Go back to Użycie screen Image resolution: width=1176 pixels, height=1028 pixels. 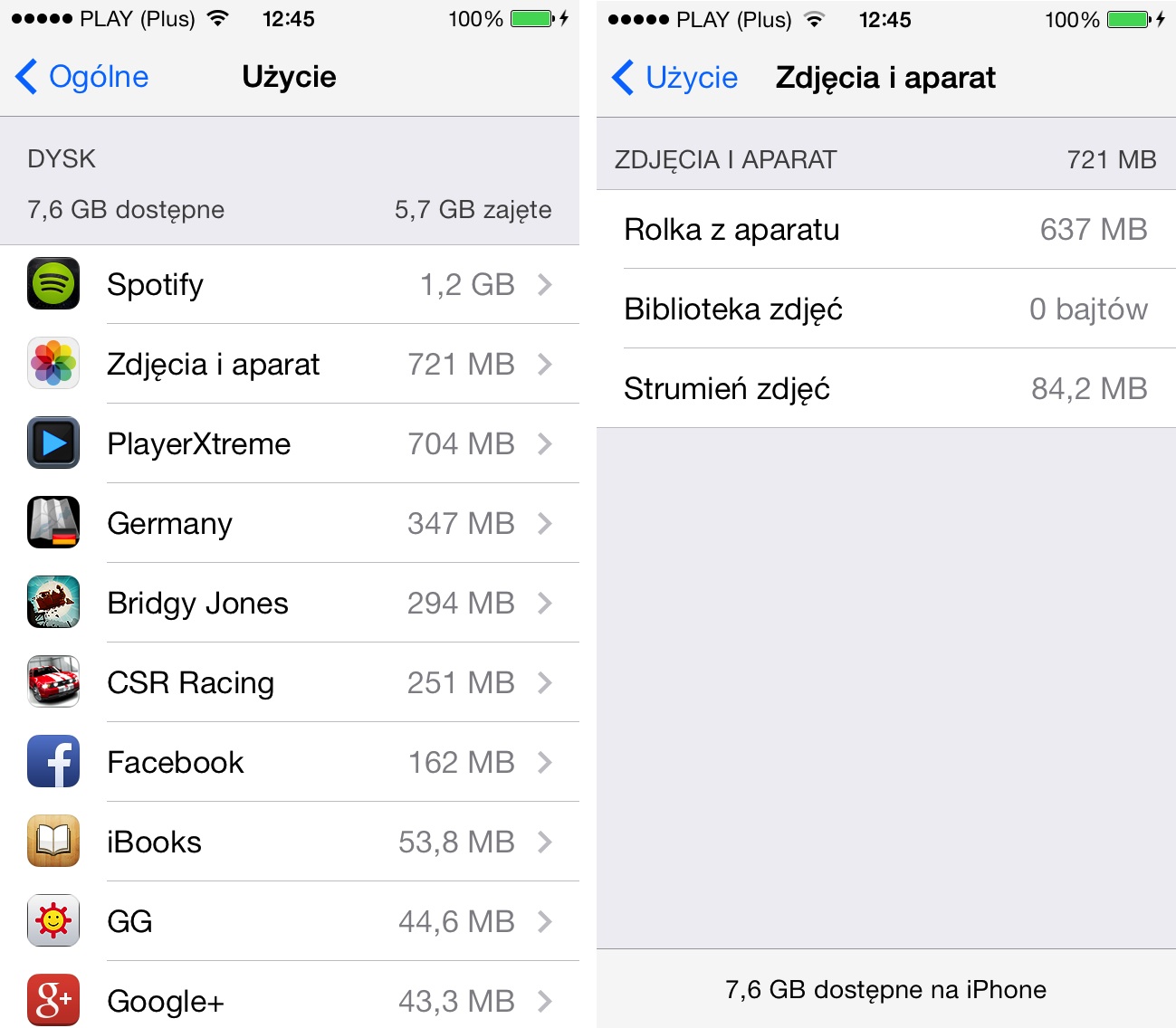click(x=675, y=78)
